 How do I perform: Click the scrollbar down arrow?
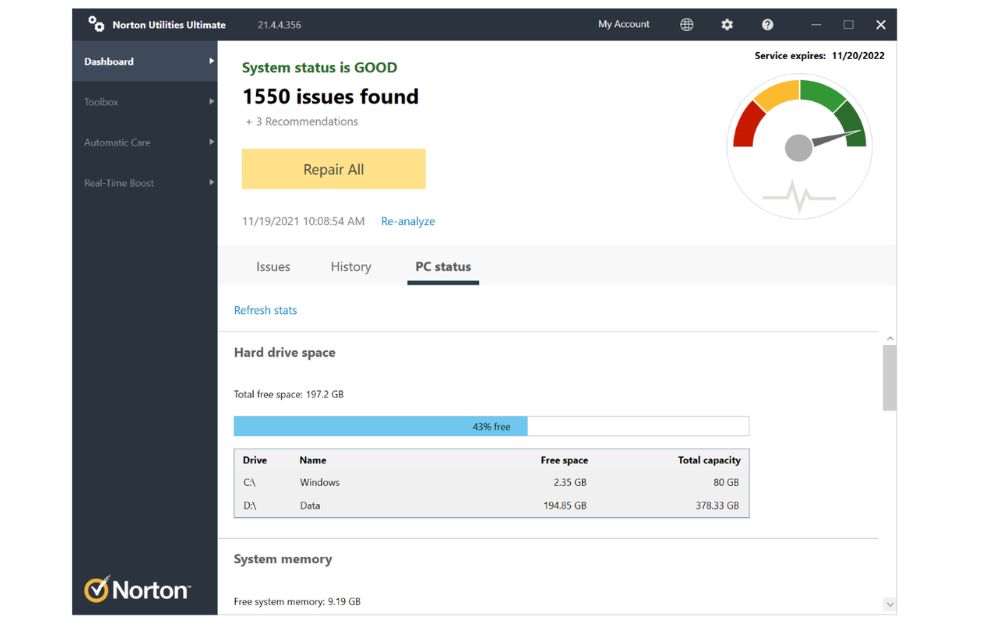[890, 603]
